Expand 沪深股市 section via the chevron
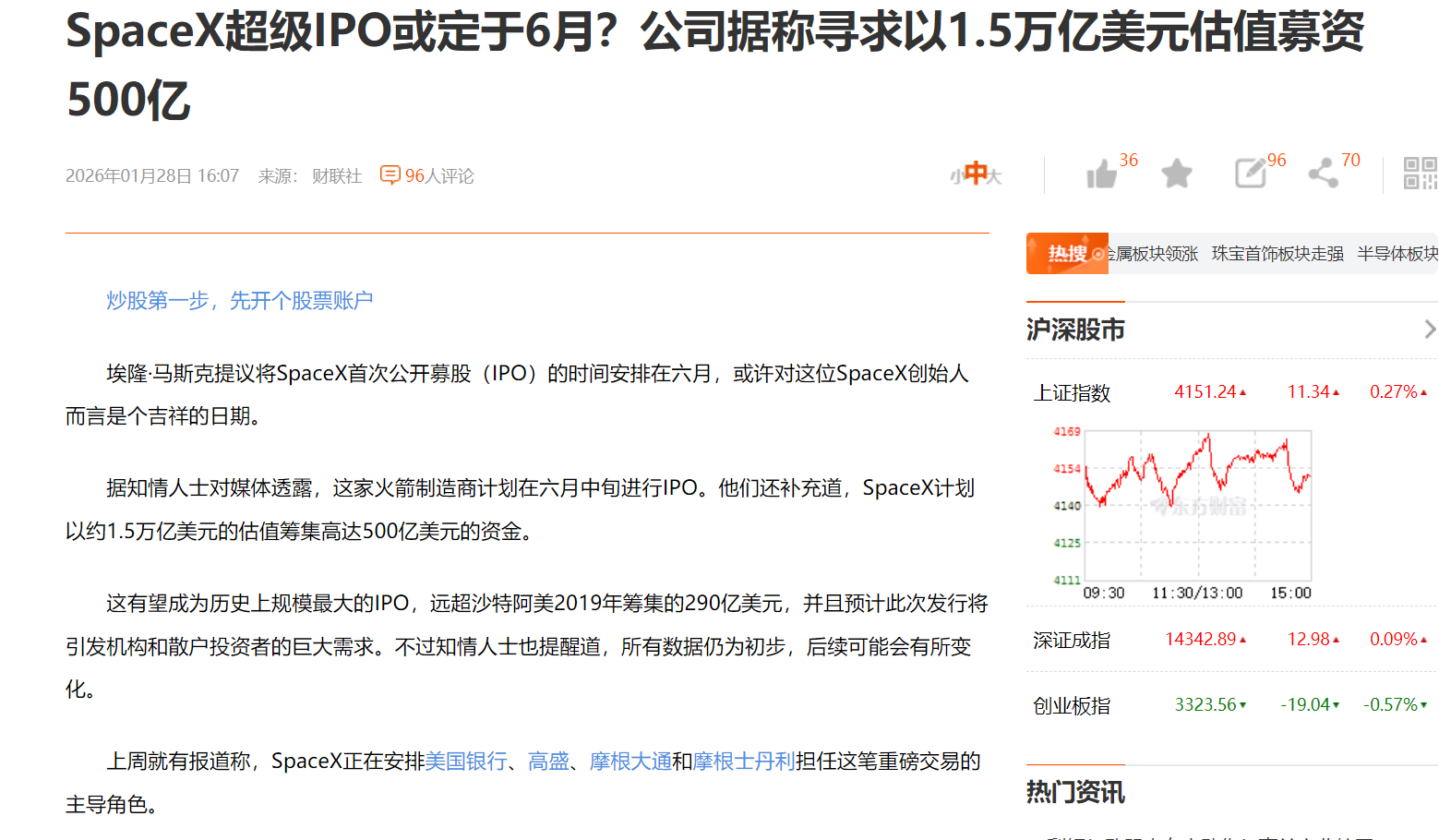 click(1430, 330)
